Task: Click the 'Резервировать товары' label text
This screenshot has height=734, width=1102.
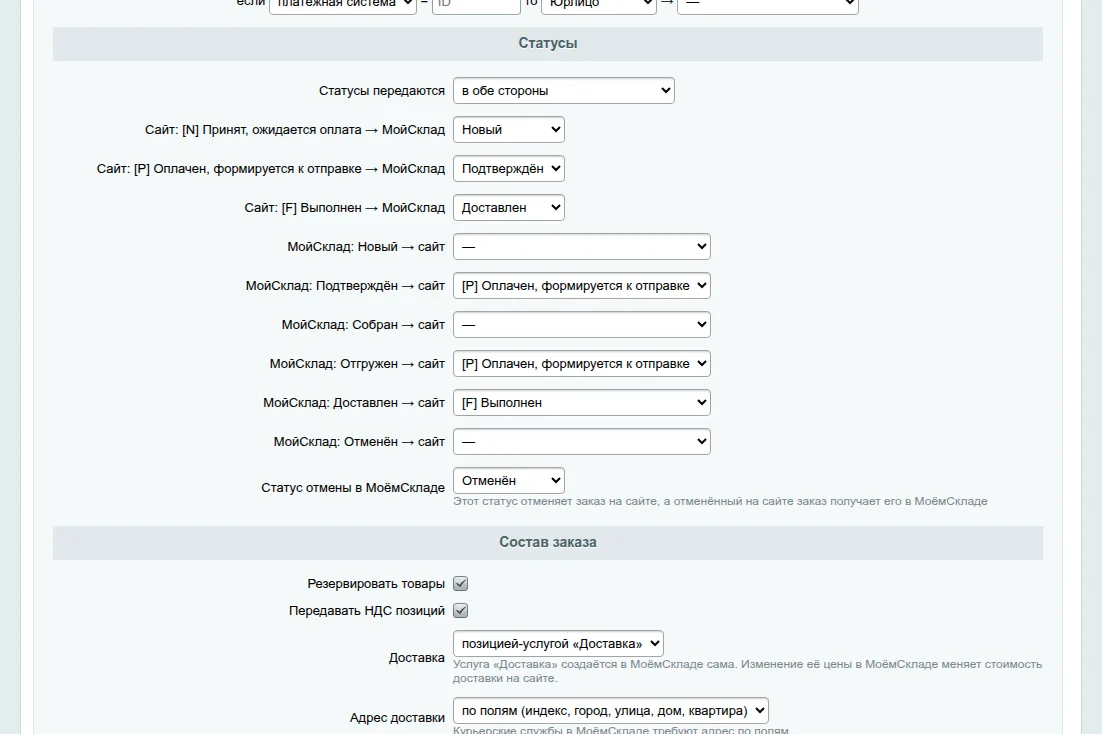Action: 376,584
